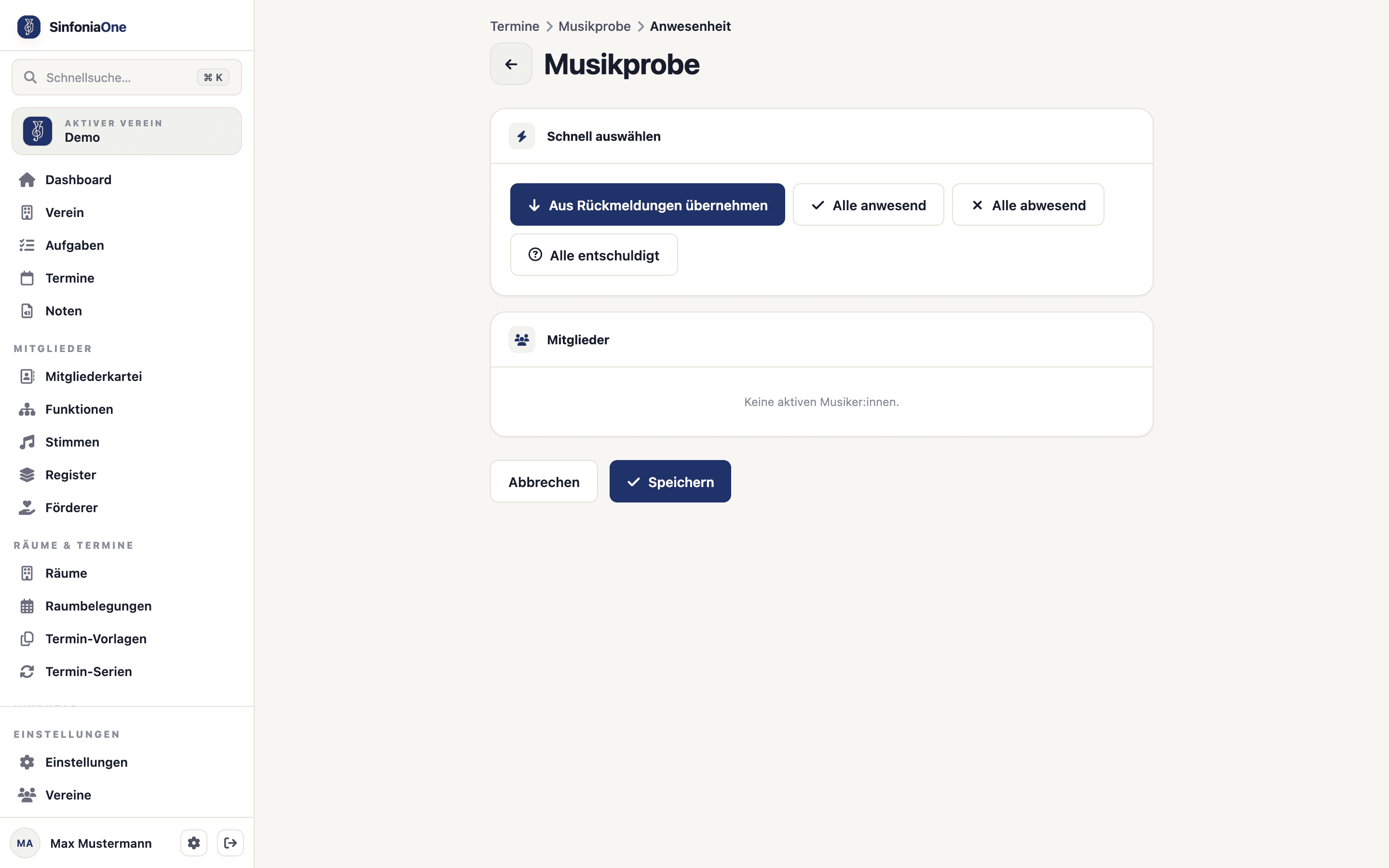
Task: Focus the Schnellsuche search field
Action: [x=127, y=78]
